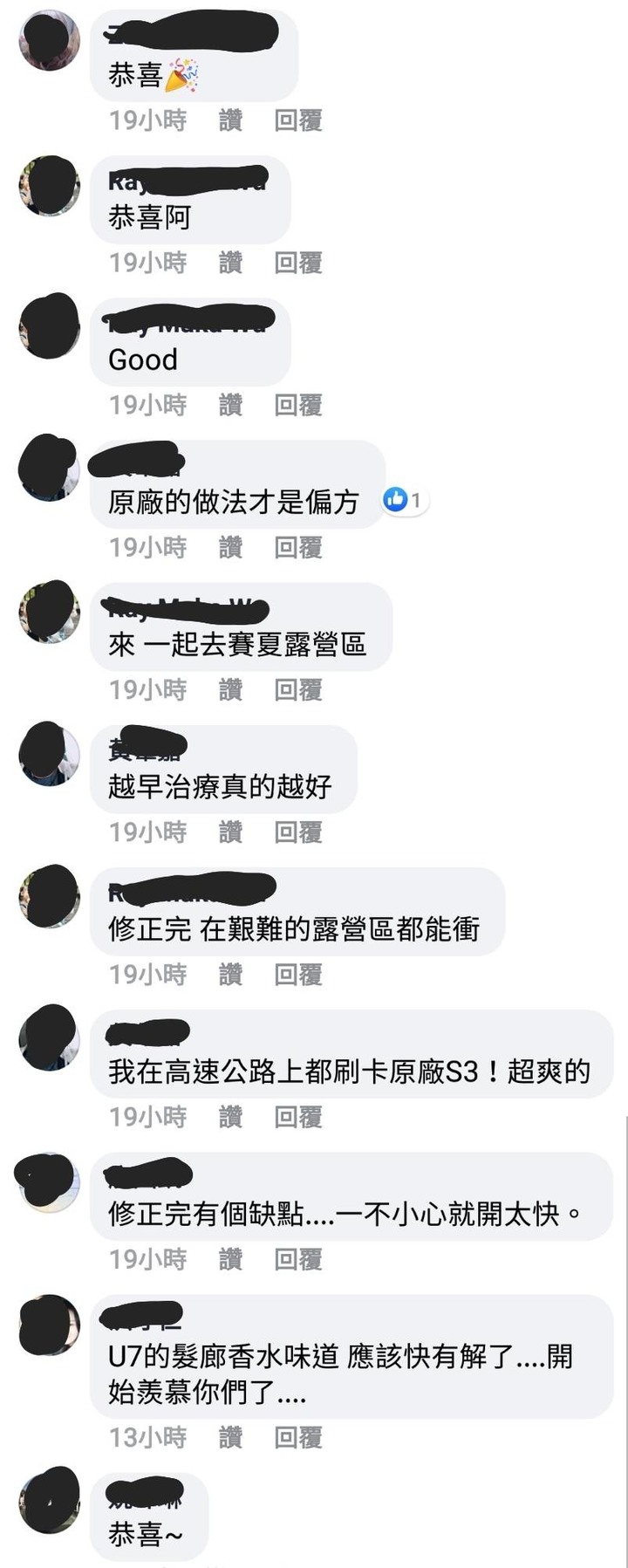
Task: Open the like reaction count on 原廠的做法才是偏方
Action: (x=406, y=500)
